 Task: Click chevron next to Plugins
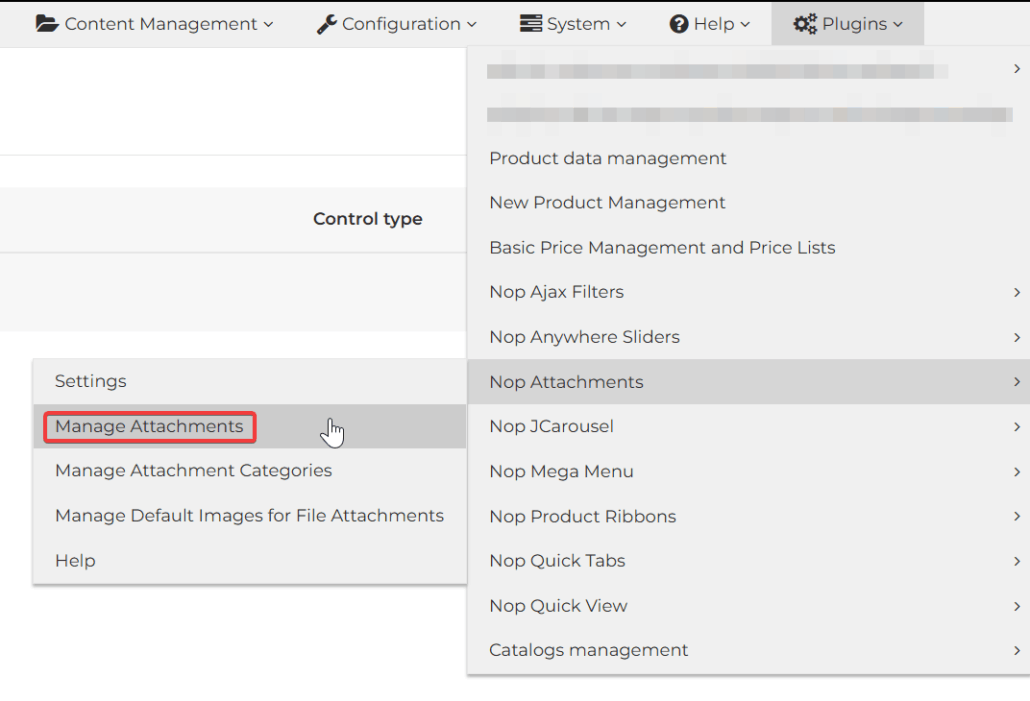898,25
